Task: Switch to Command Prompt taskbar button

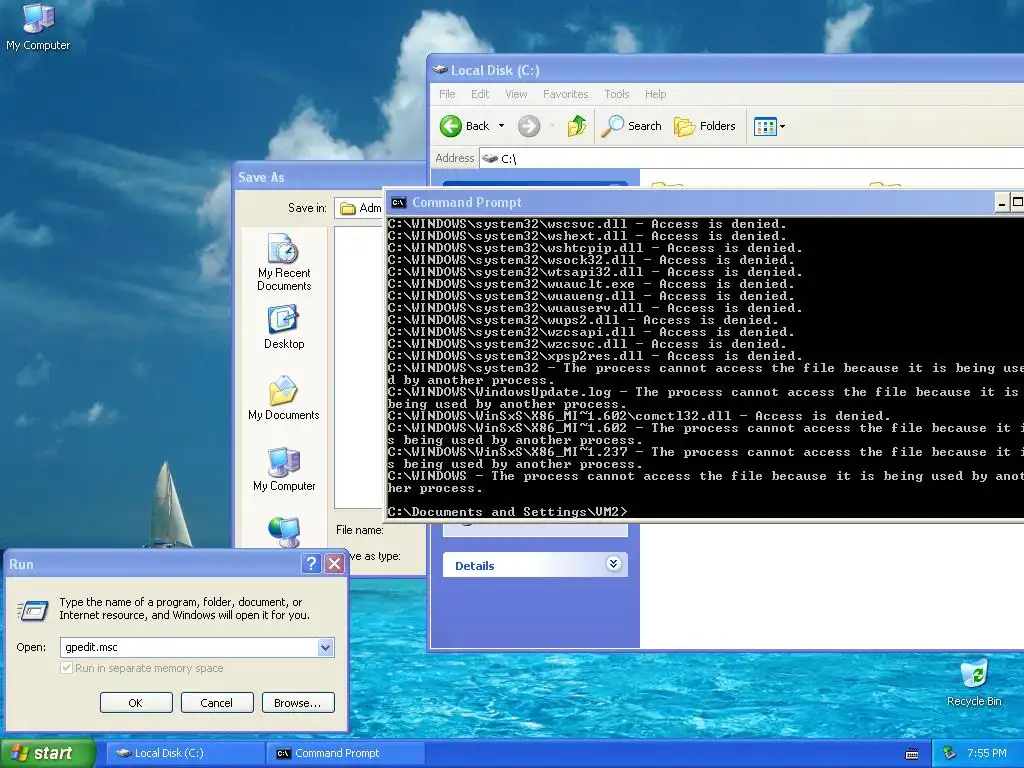Action: click(x=346, y=753)
